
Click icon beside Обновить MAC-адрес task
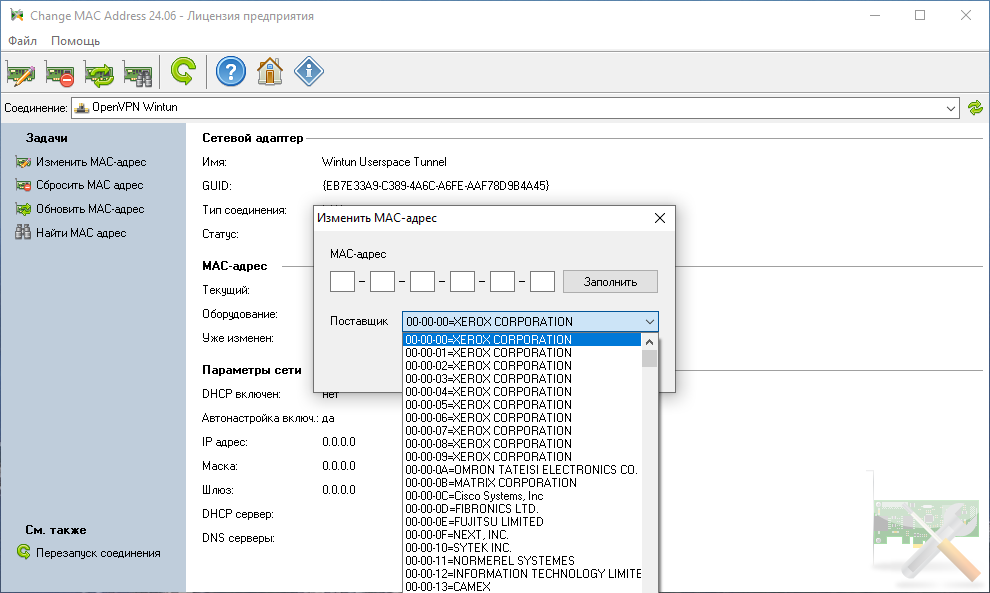(23, 209)
